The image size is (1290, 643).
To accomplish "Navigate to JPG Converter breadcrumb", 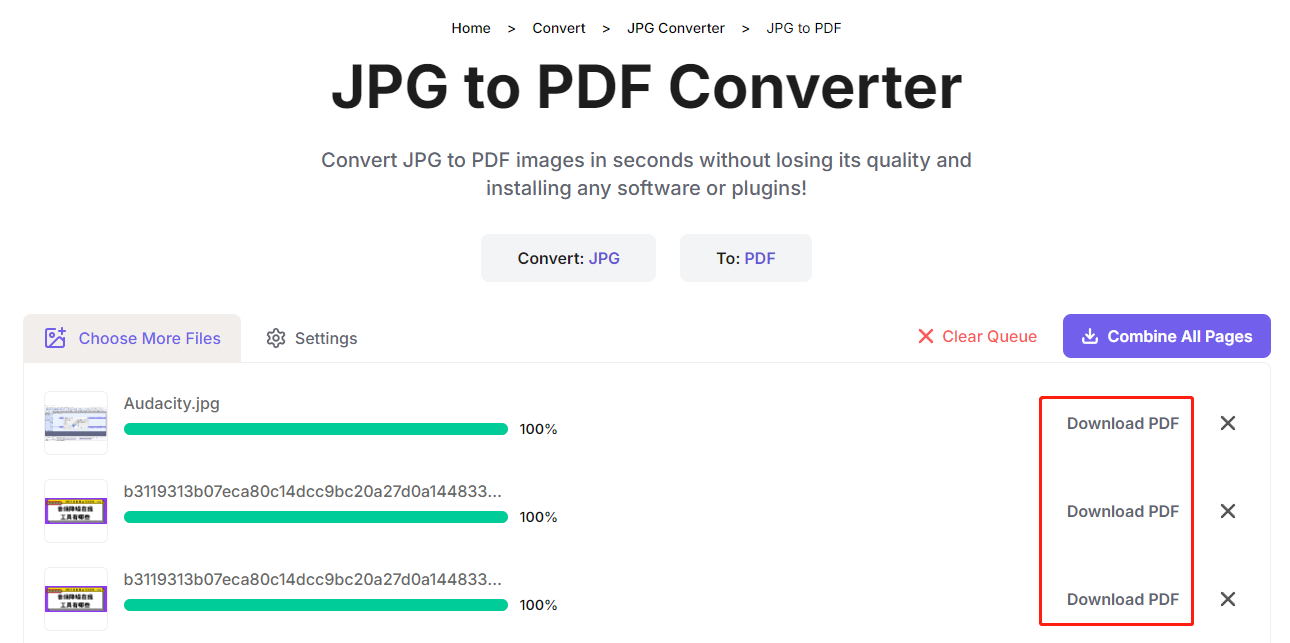I will pyautogui.click(x=676, y=28).
